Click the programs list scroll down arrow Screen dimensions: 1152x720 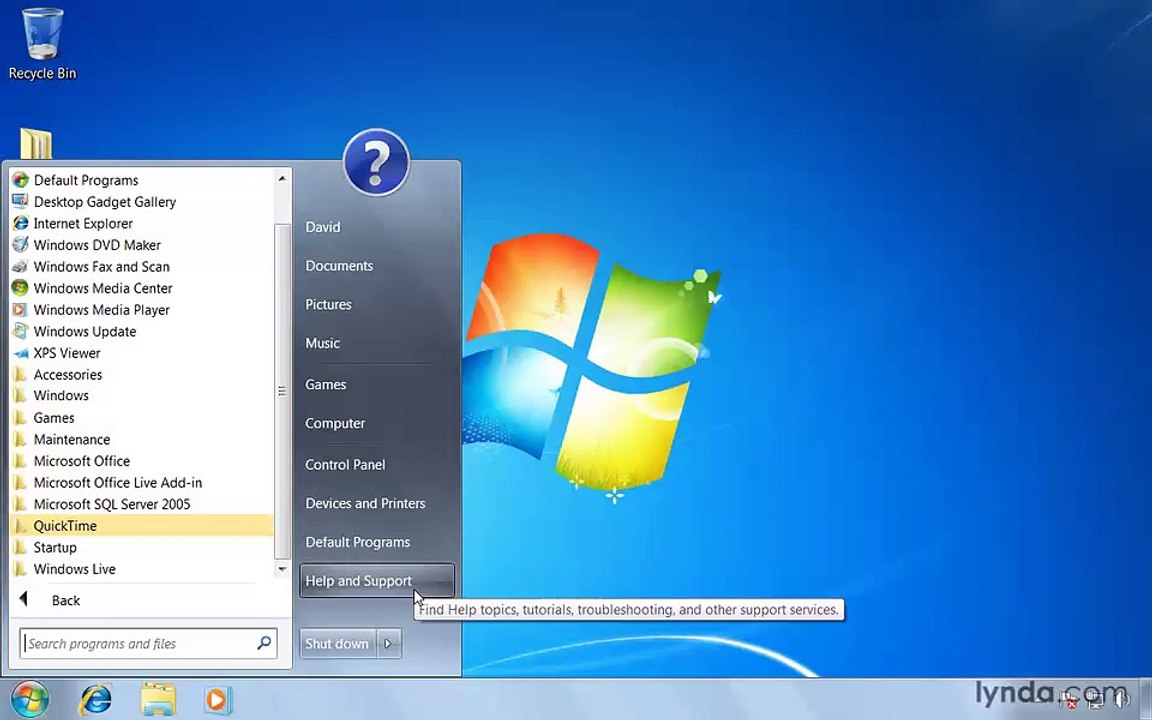282,569
